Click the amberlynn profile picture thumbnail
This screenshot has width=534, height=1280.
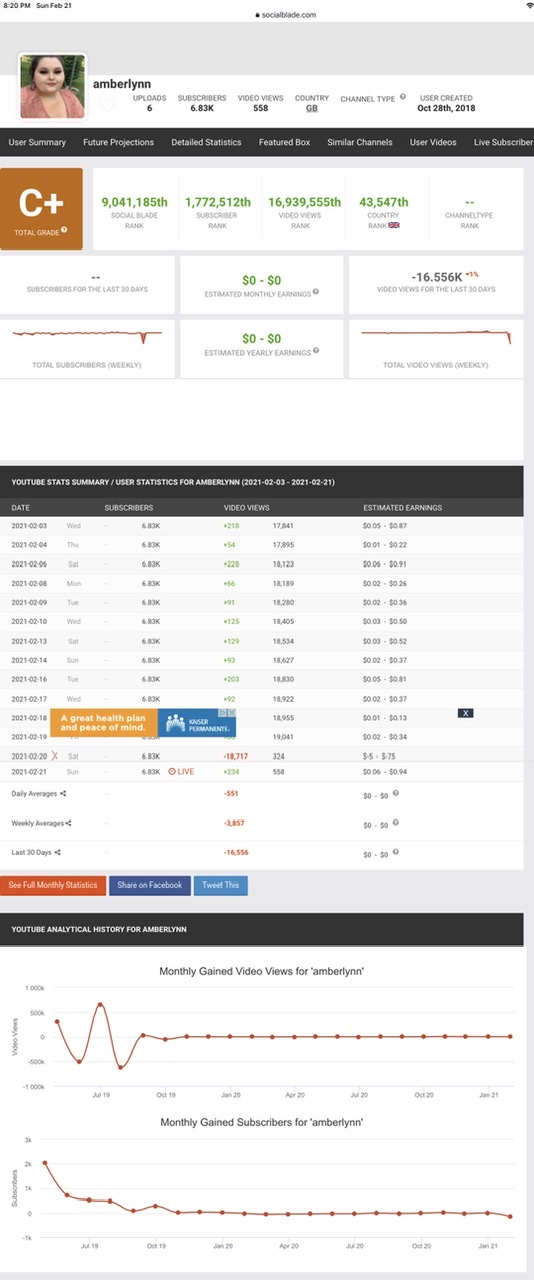point(53,86)
